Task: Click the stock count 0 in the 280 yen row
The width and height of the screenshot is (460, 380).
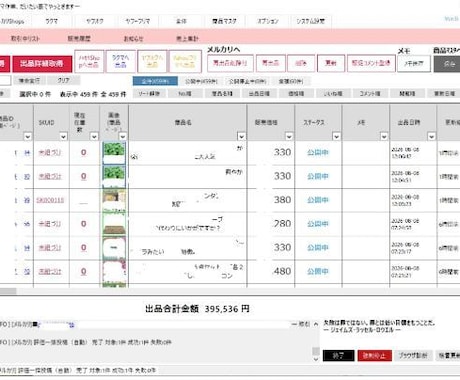Action: point(84,224)
